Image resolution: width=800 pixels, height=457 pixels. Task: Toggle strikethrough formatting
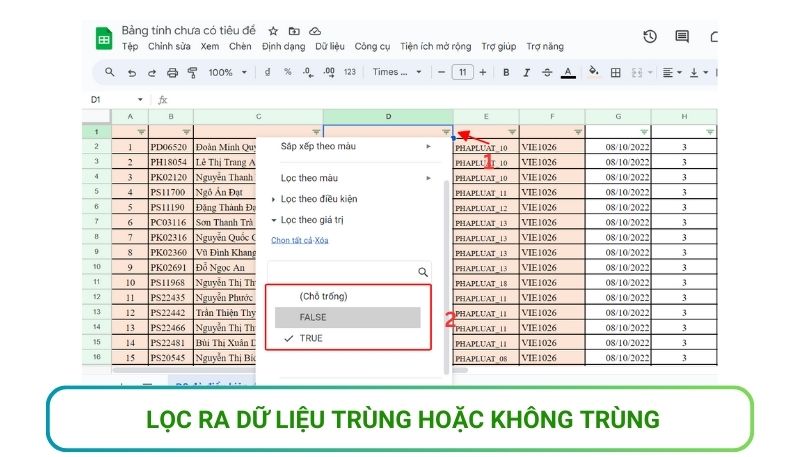(x=547, y=72)
